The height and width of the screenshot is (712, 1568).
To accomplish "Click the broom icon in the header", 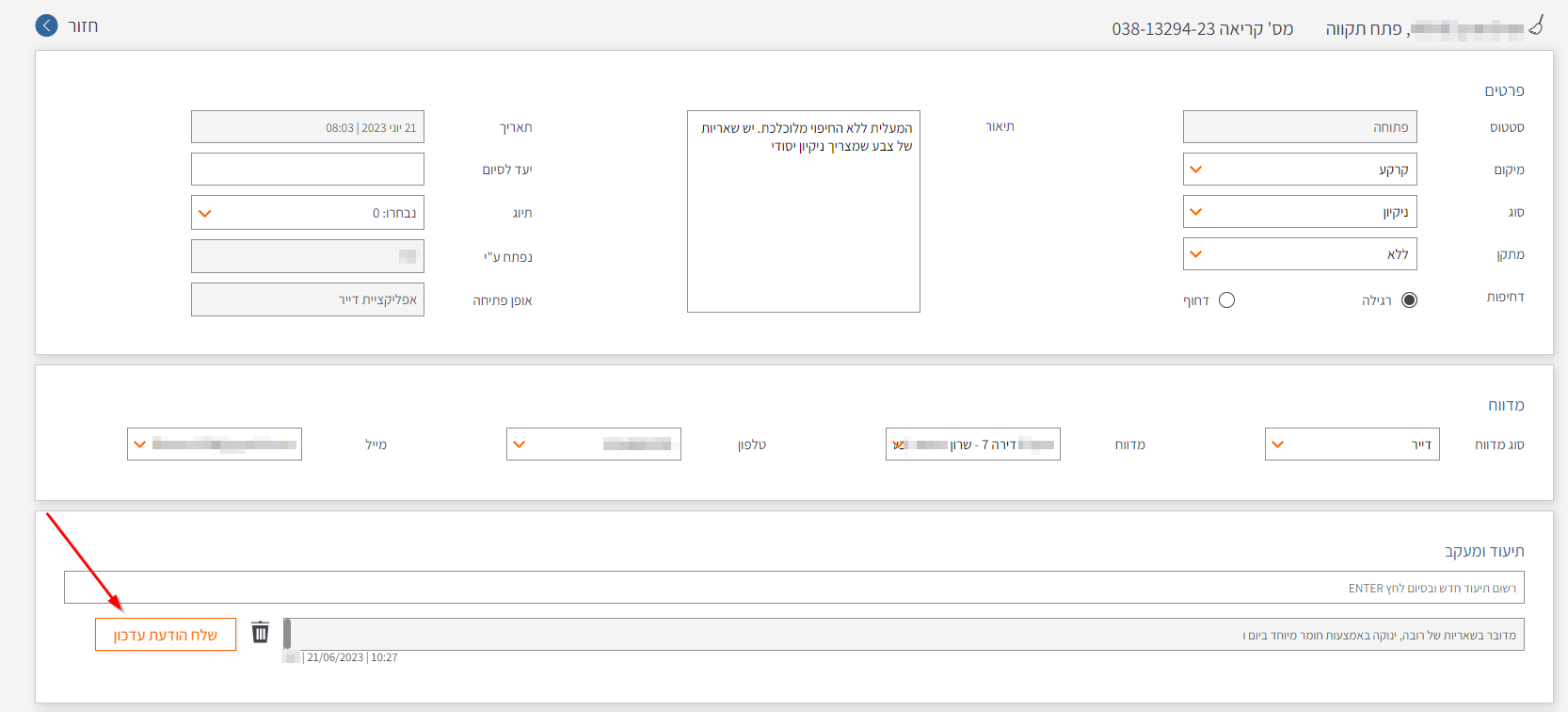I will coord(1536,25).
